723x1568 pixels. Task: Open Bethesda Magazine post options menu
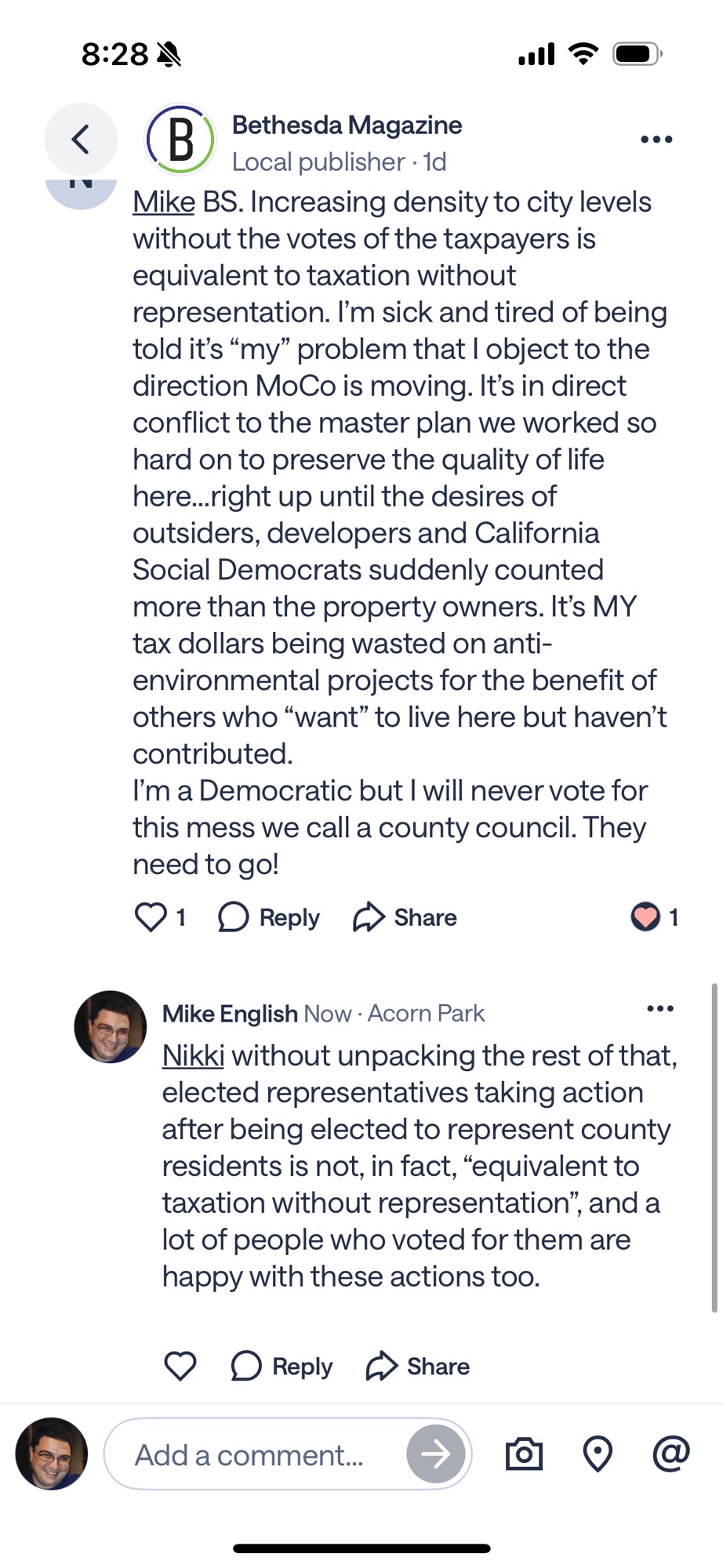tap(656, 140)
